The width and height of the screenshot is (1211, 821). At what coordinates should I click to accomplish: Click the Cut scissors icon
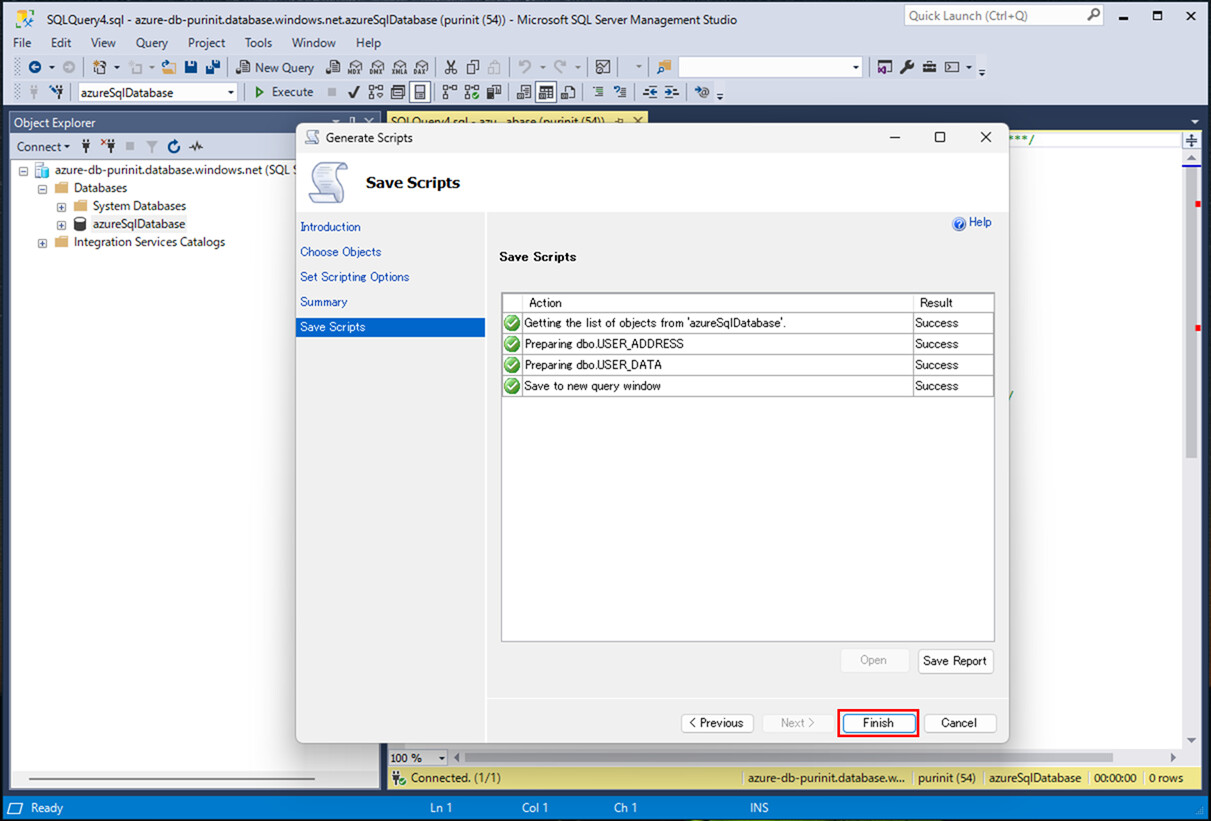coord(450,67)
